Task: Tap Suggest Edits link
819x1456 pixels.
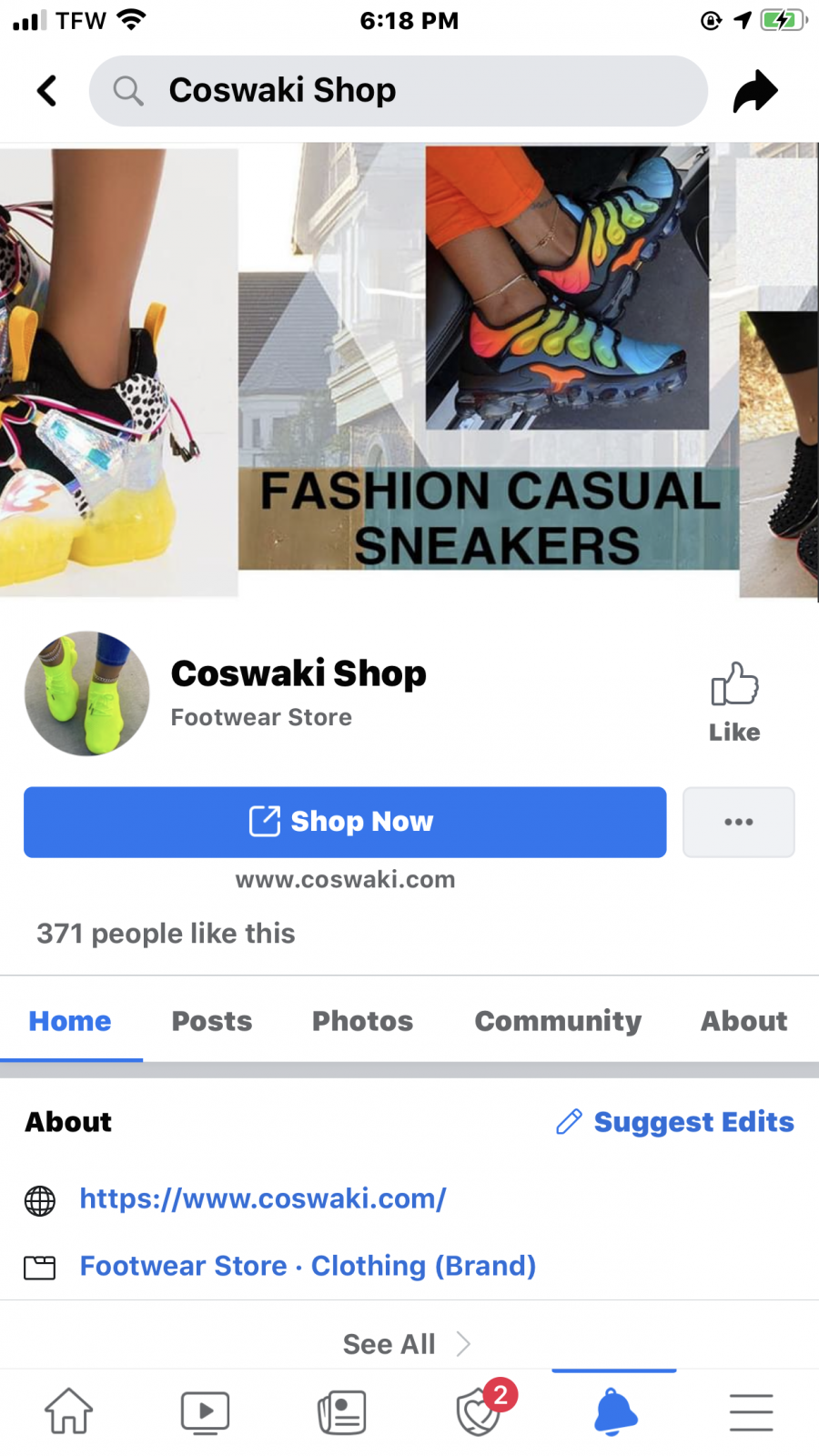Action: tap(674, 1122)
